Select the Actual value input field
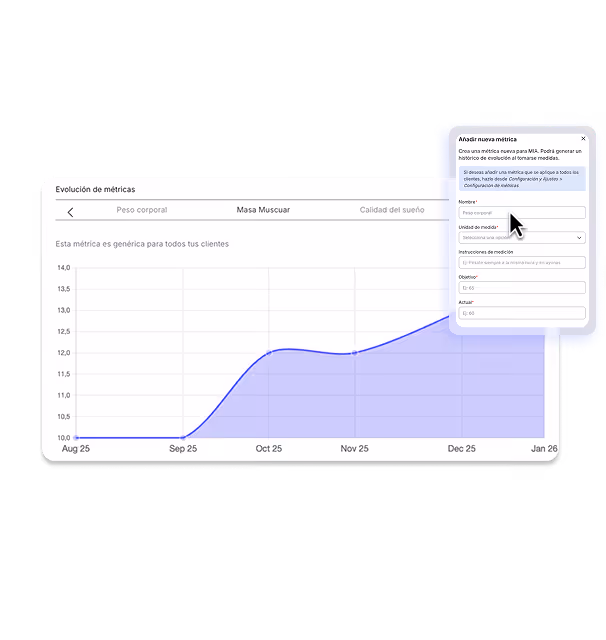 (x=522, y=313)
